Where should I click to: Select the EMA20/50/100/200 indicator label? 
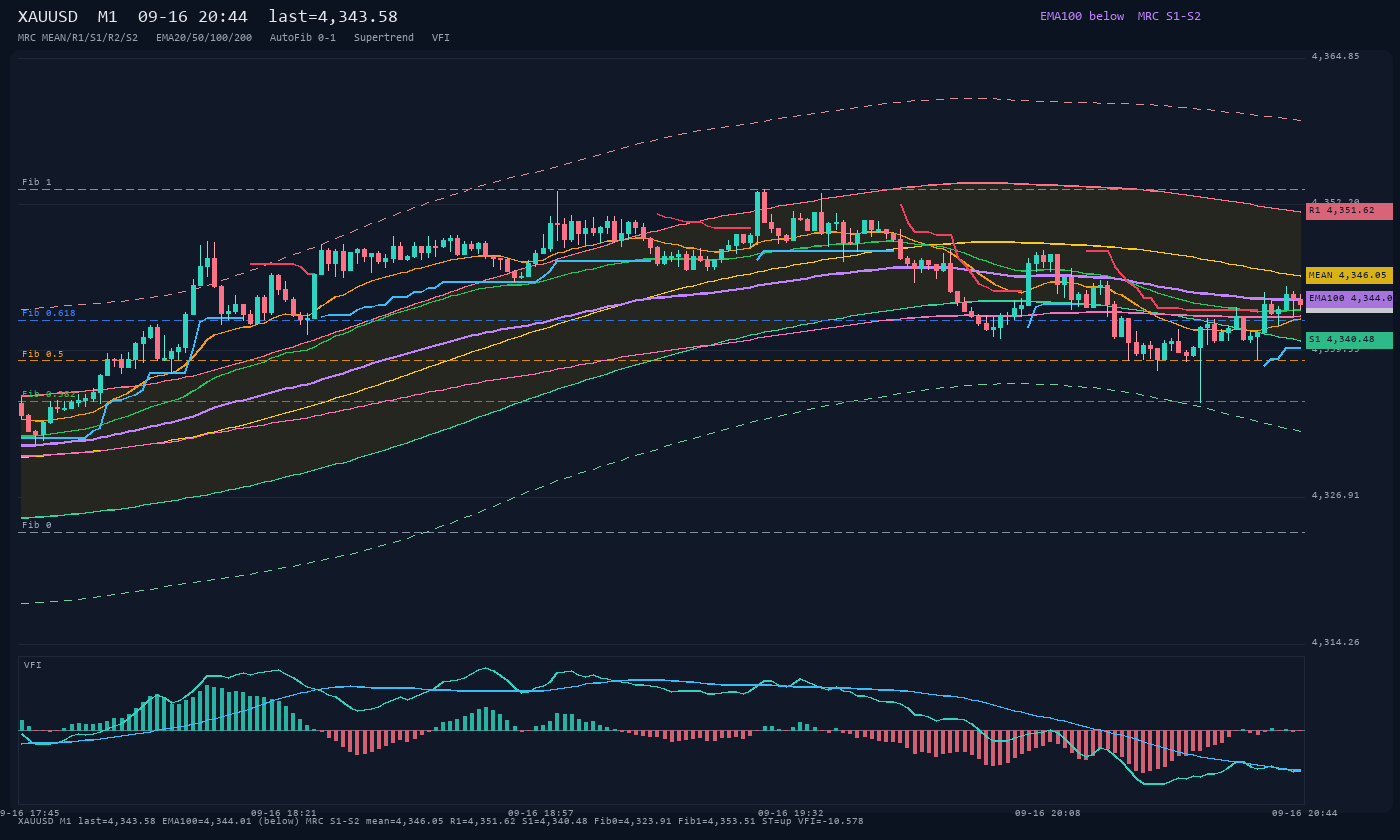coord(204,38)
